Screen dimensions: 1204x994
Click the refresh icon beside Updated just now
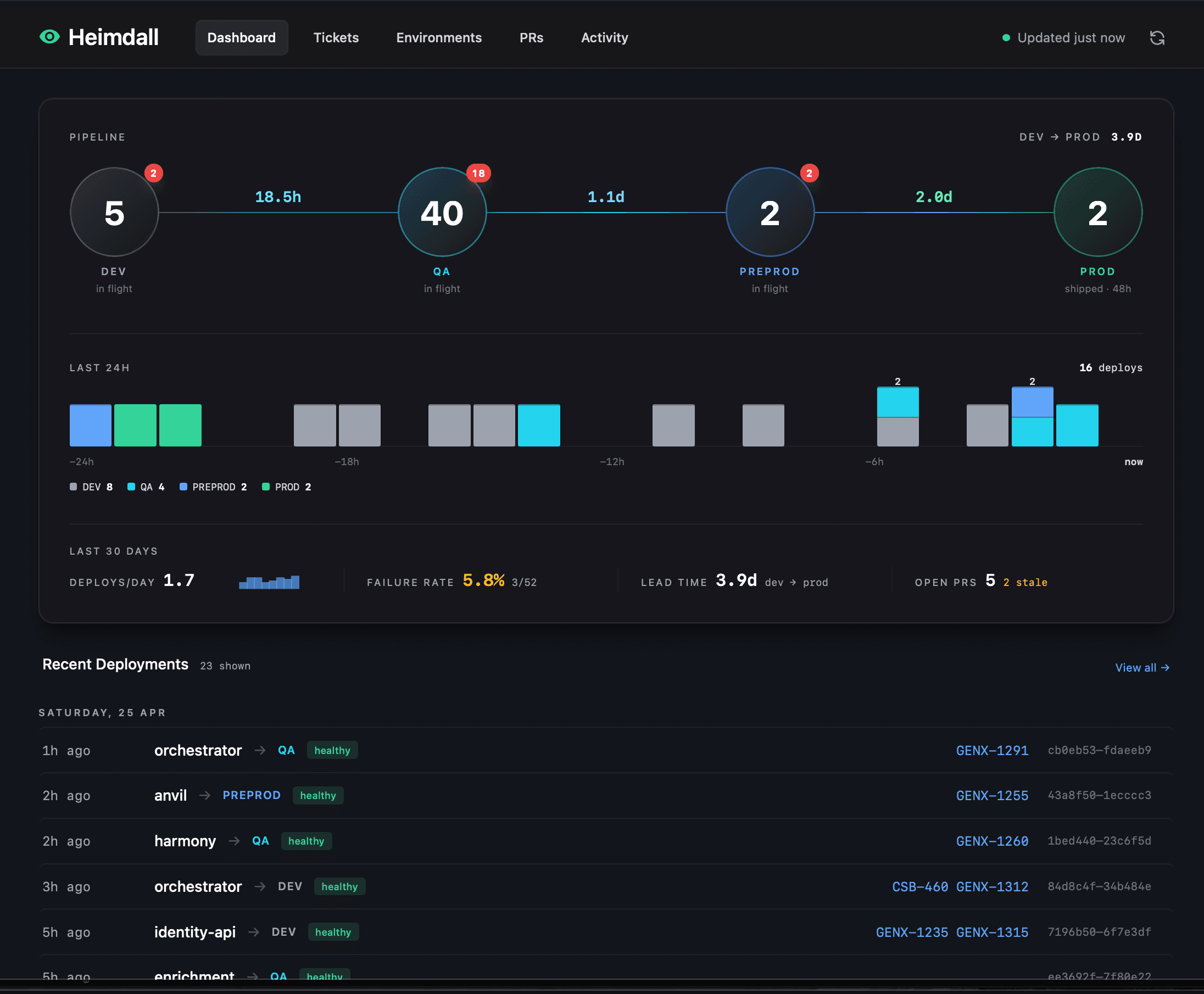tap(1157, 38)
